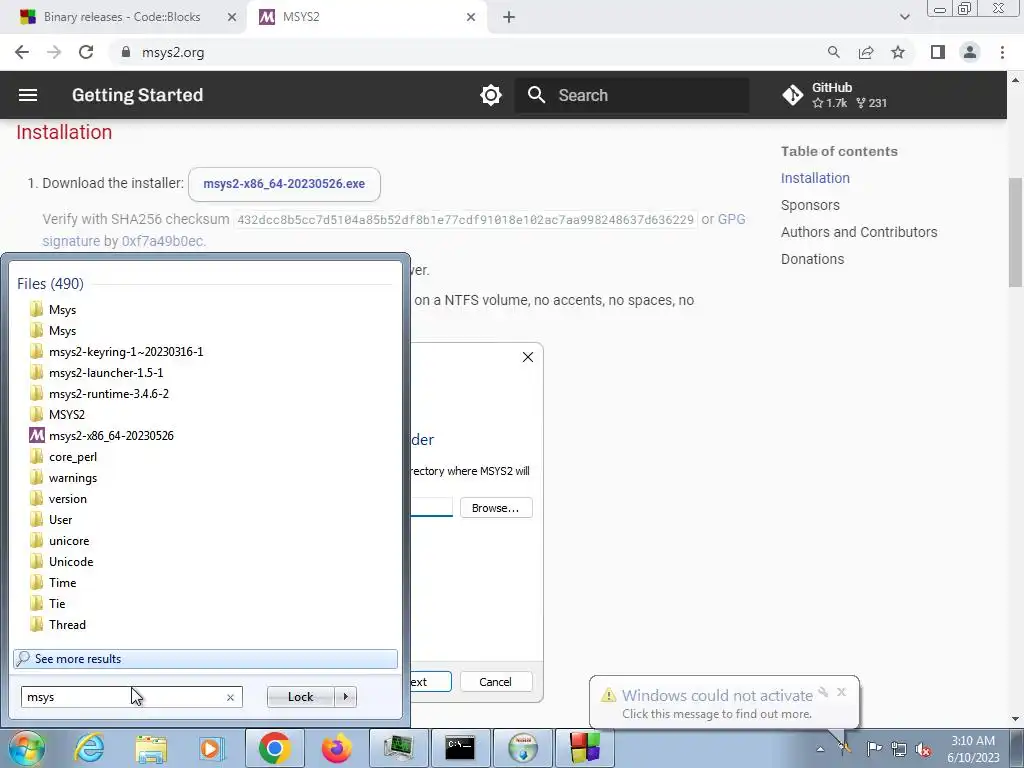Go back to the previous page
This screenshot has width=1024, height=768.
pyautogui.click(x=22, y=52)
